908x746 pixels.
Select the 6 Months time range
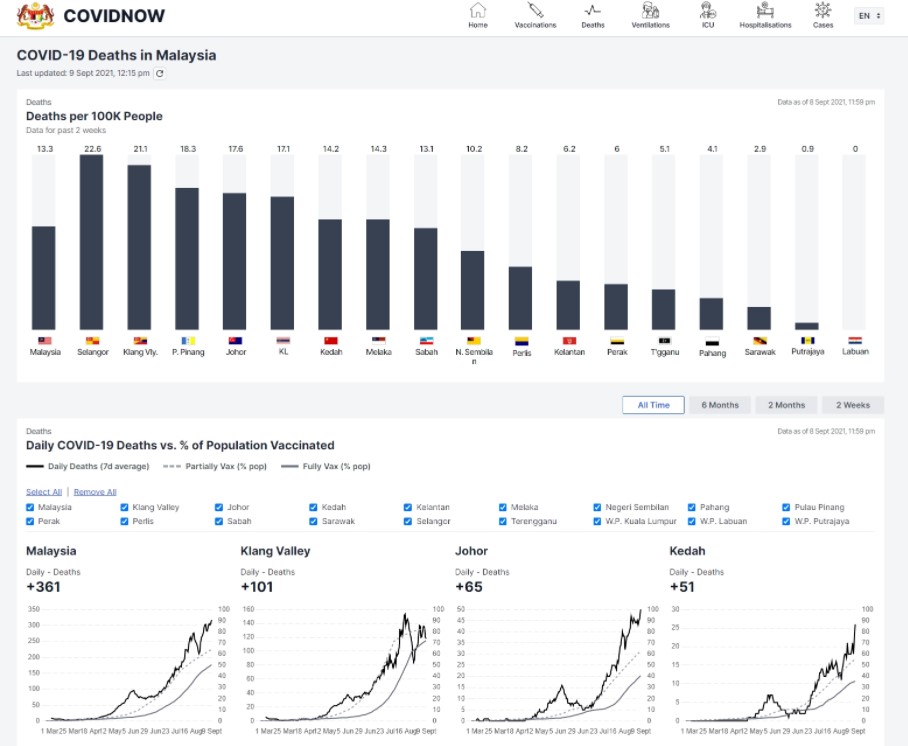(720, 405)
